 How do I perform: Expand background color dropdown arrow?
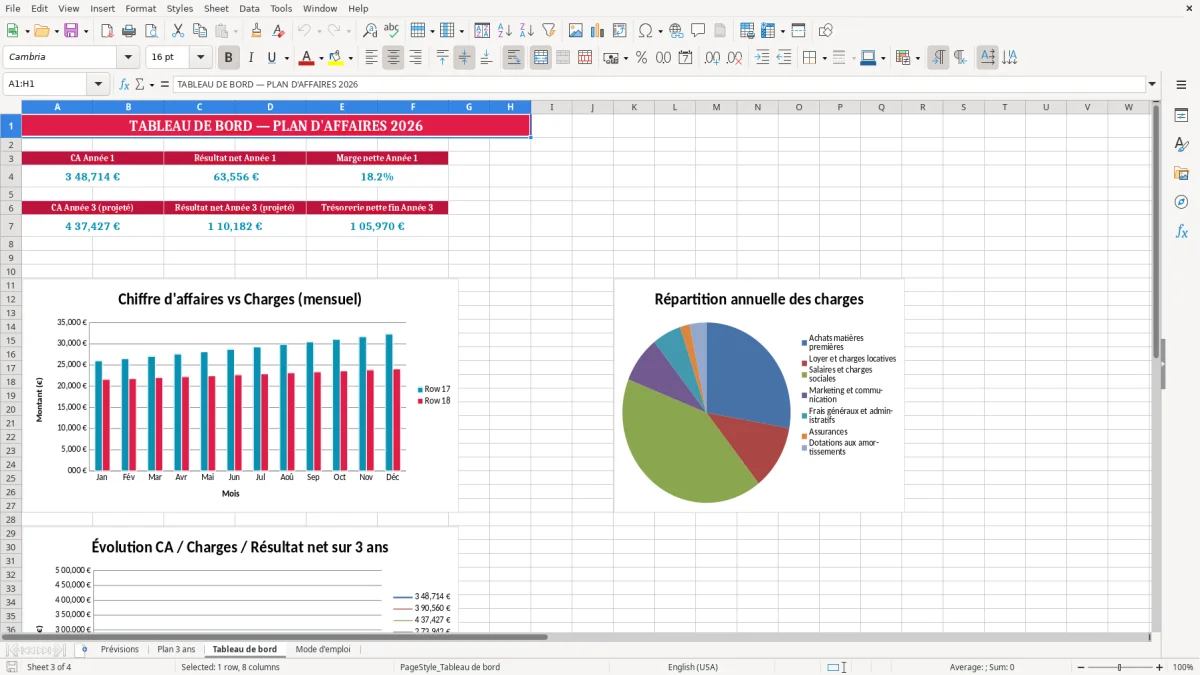tap(350, 58)
